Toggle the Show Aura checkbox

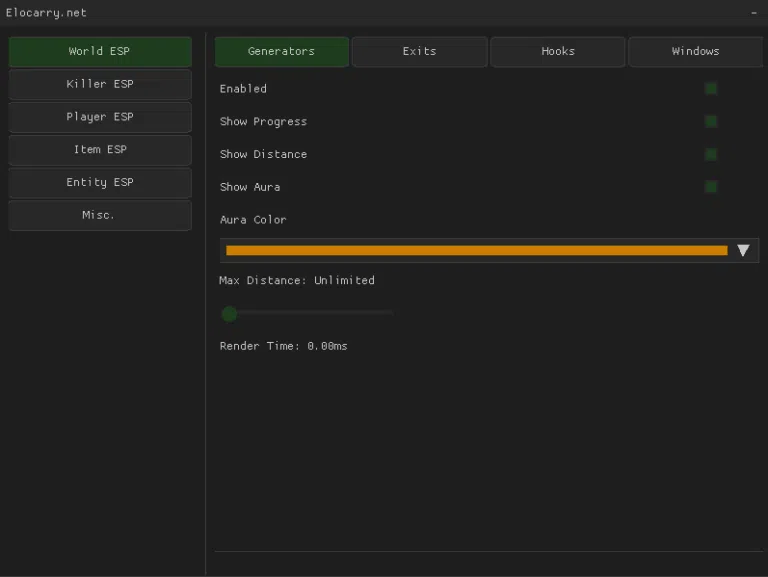pyautogui.click(x=711, y=187)
